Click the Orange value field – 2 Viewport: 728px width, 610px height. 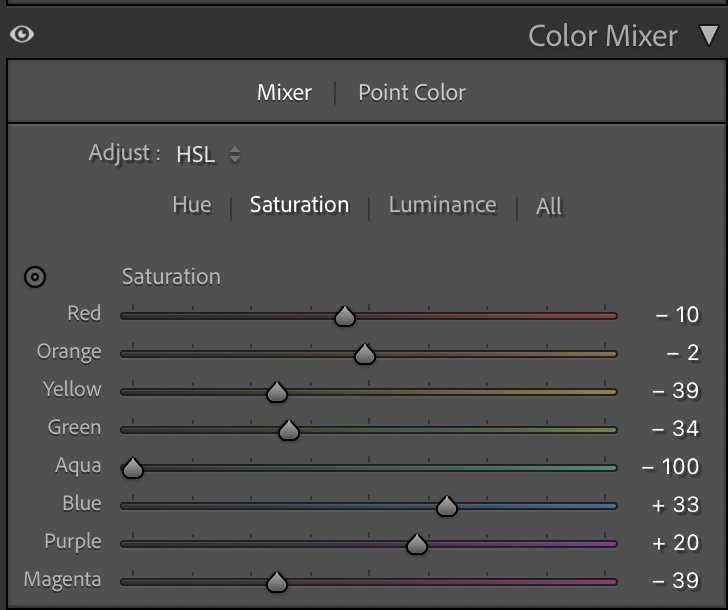(682, 353)
